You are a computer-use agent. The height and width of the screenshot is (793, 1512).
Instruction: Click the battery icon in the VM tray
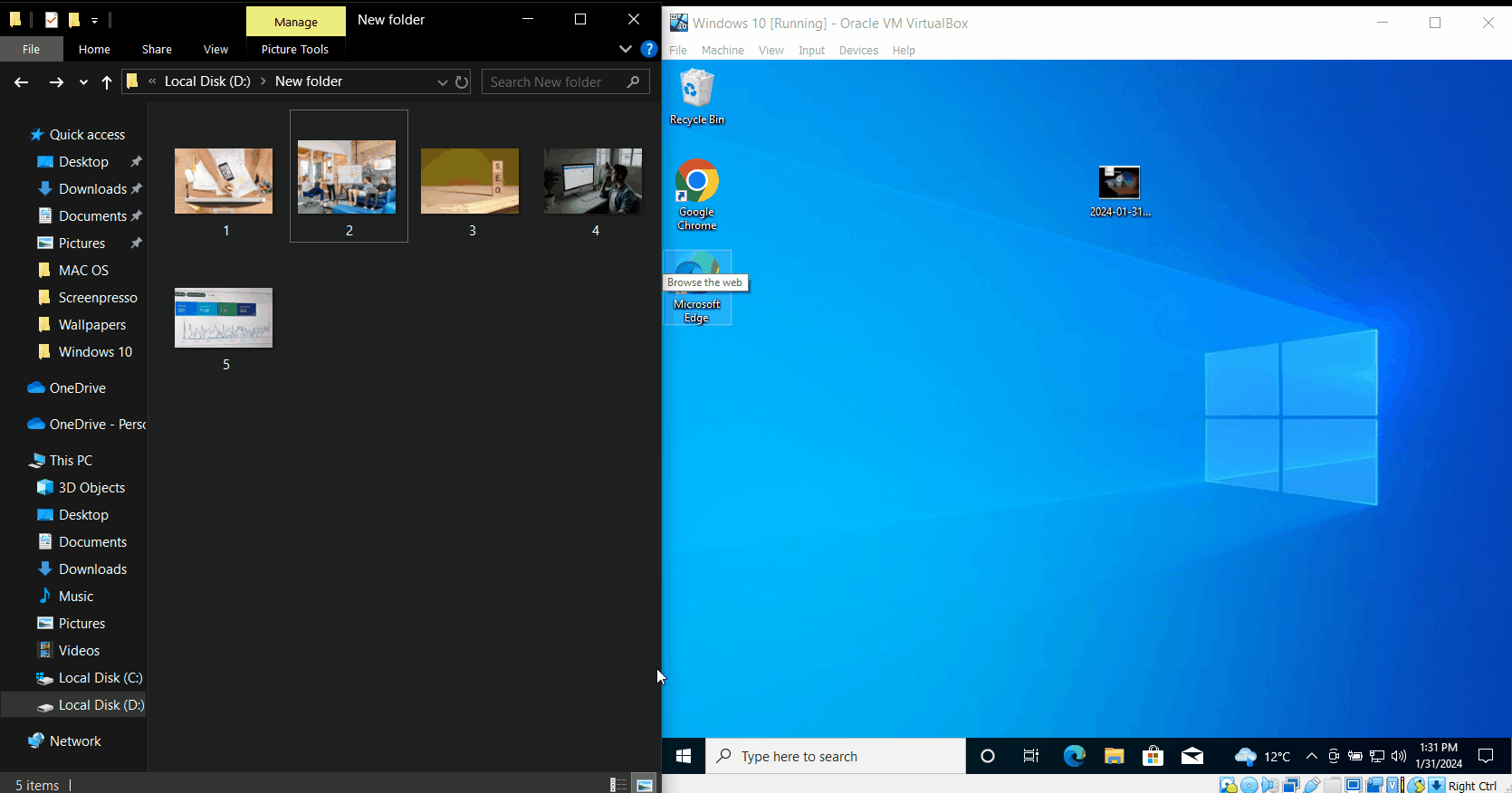coord(1355,756)
